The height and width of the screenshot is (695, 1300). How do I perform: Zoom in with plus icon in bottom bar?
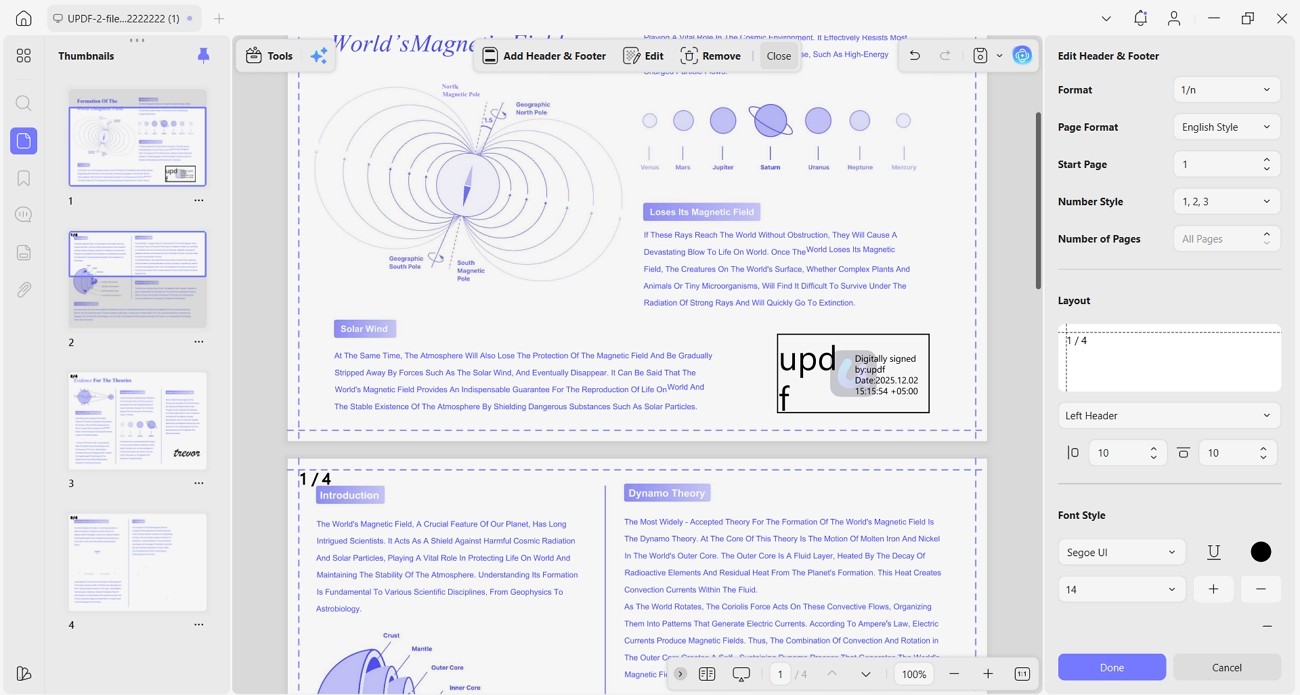988,674
